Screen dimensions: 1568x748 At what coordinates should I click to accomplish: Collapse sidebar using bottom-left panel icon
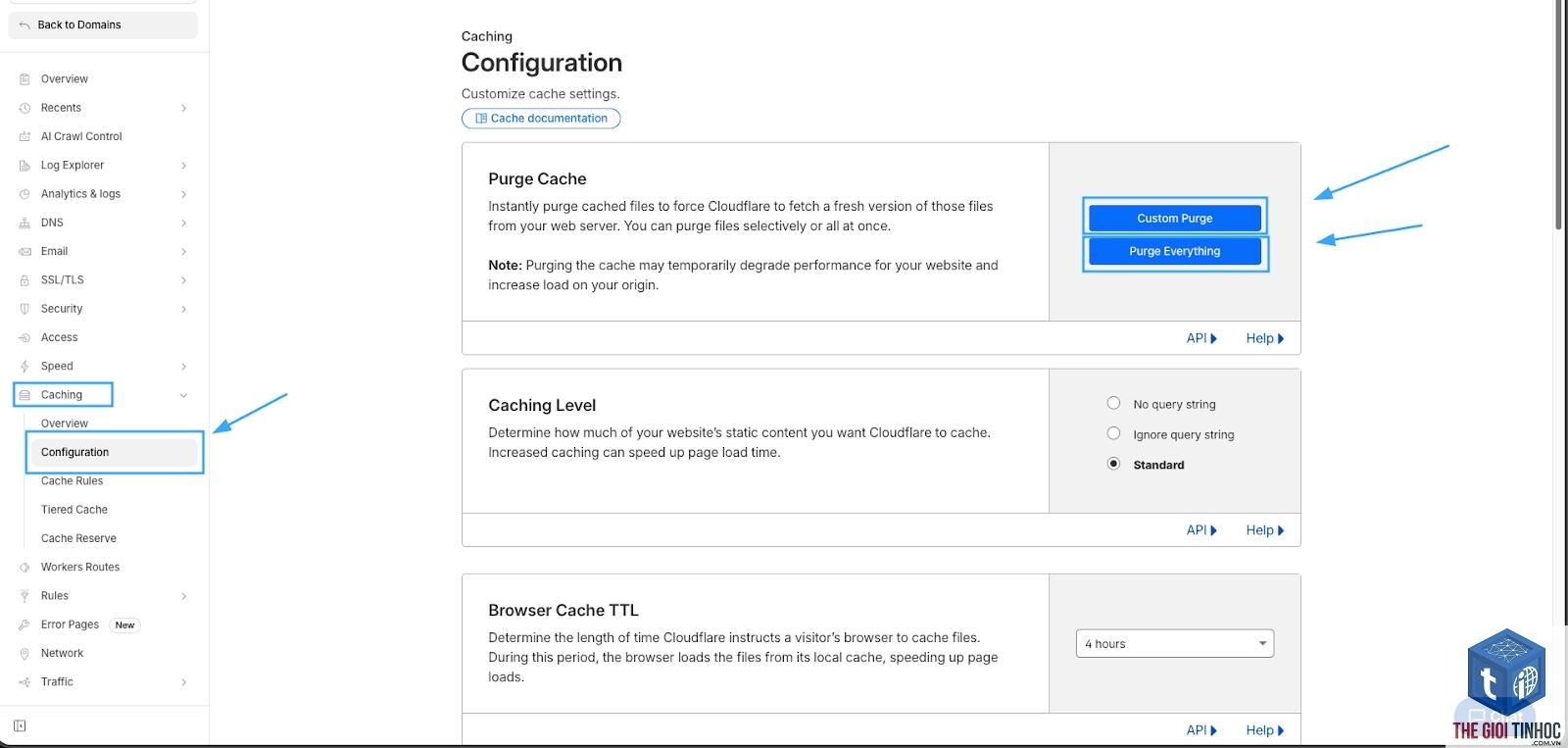20,726
